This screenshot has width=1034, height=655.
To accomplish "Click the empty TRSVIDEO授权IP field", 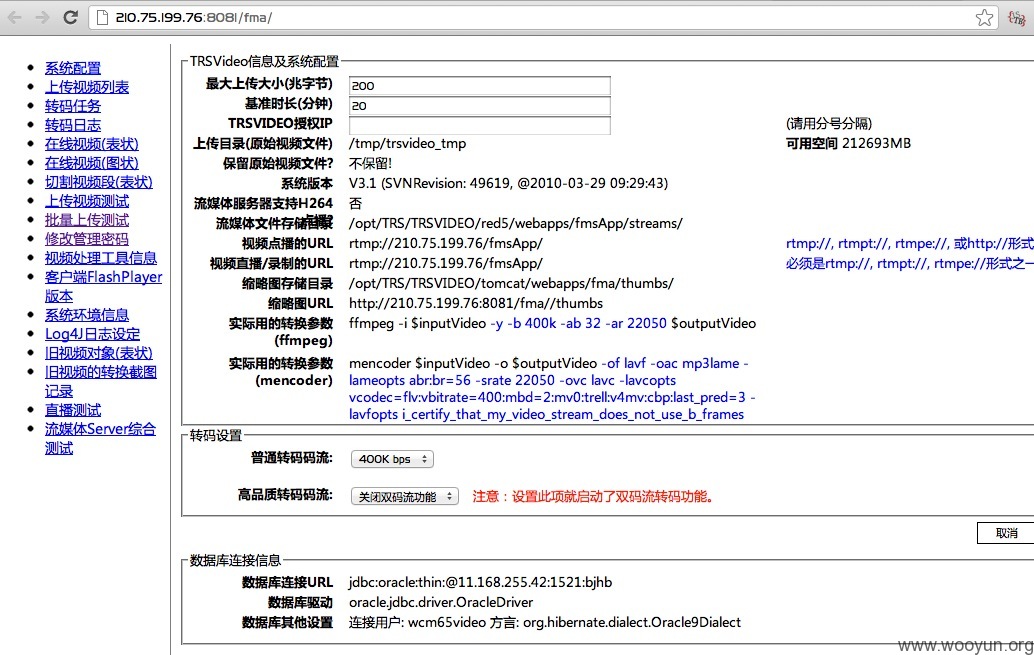I will pyautogui.click(x=479, y=125).
